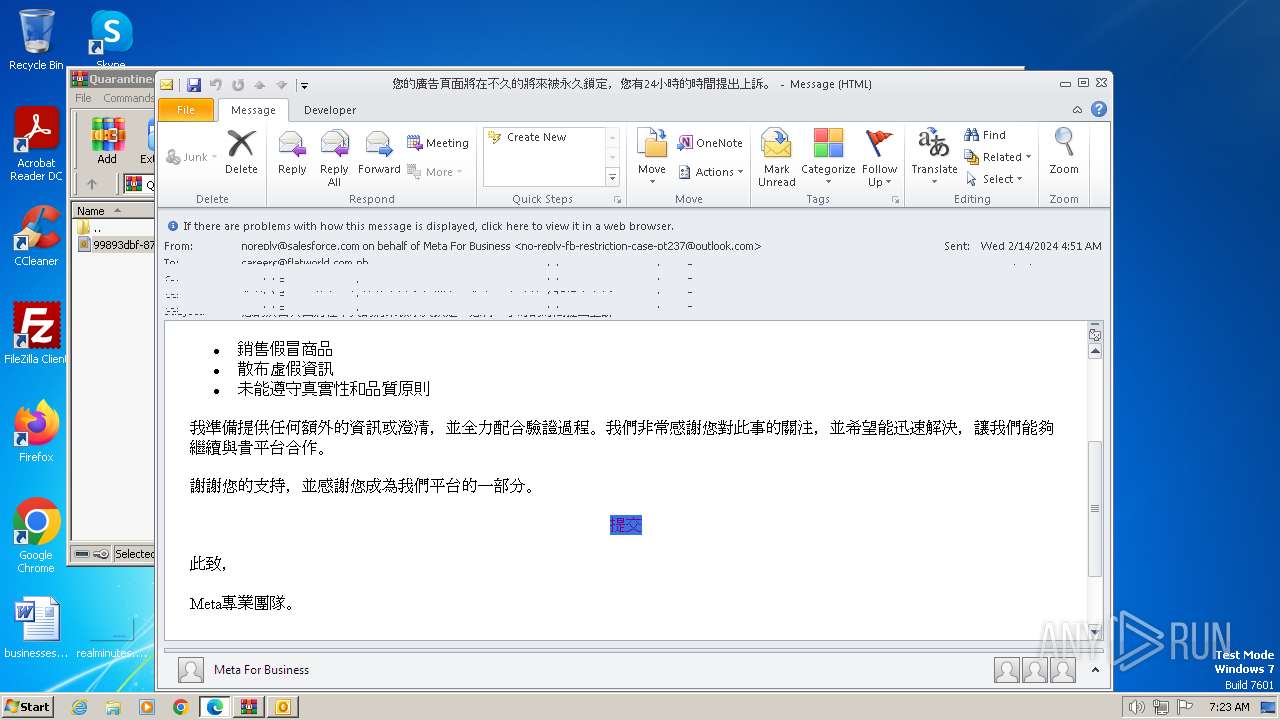Open the businesses Word document on desktop
The height and width of the screenshot is (720, 1280).
[x=36, y=628]
